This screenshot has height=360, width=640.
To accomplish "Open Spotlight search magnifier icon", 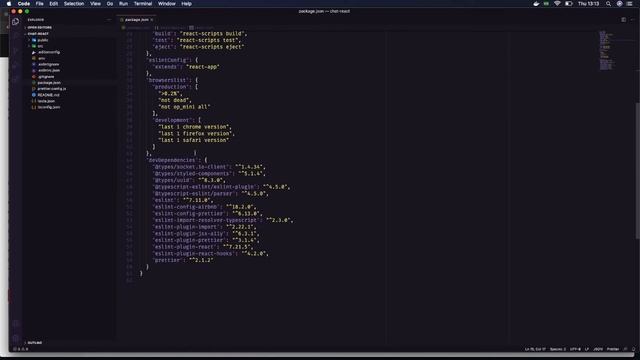I will 608,4.
